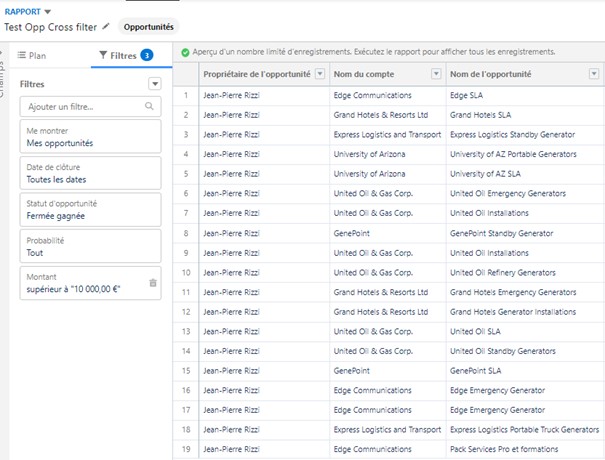This screenshot has width=605, height=460.
Task: Click GenePoint account in row 8
Action: [x=352, y=233]
